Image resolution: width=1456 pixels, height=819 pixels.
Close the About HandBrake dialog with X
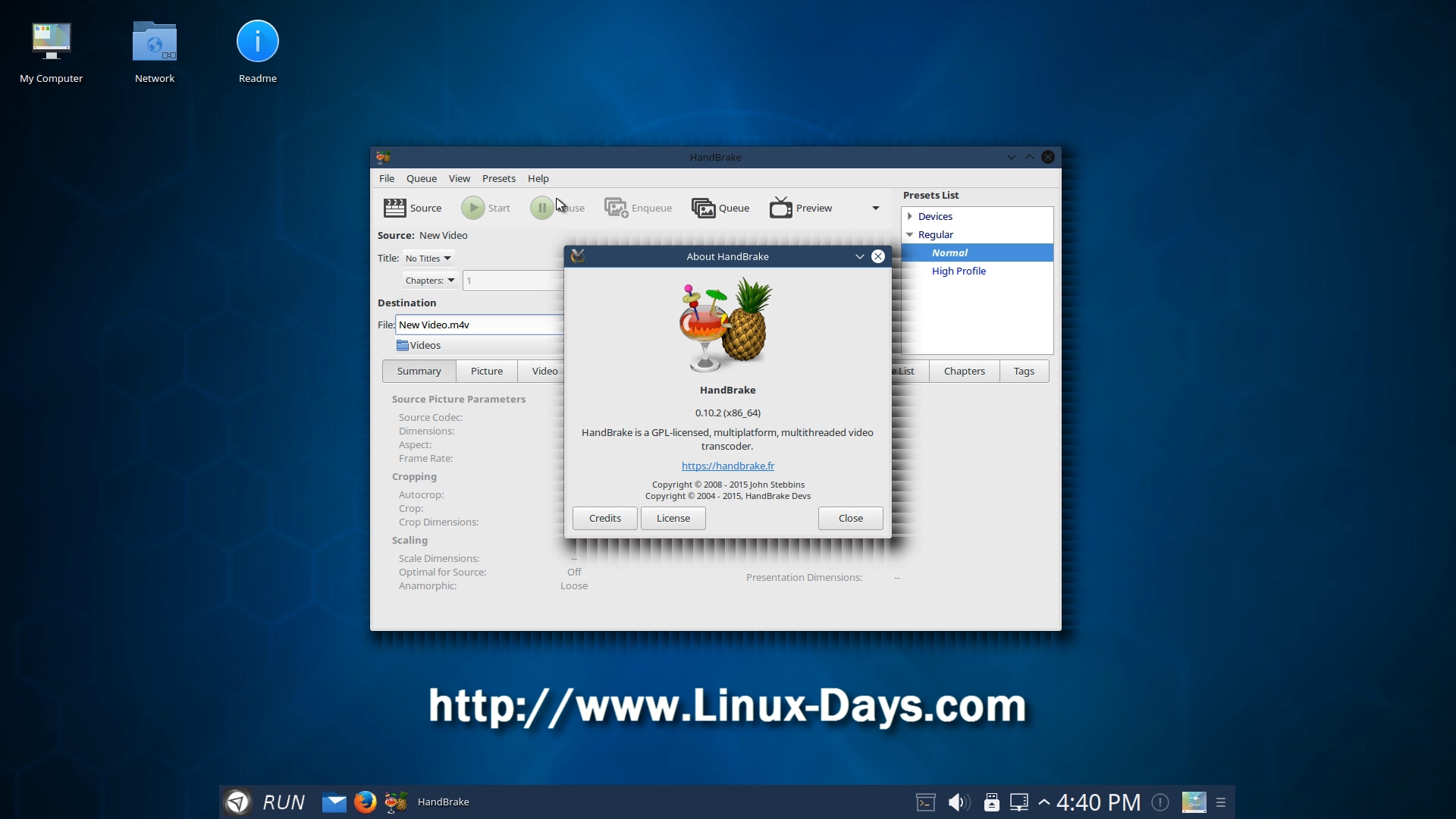click(878, 256)
